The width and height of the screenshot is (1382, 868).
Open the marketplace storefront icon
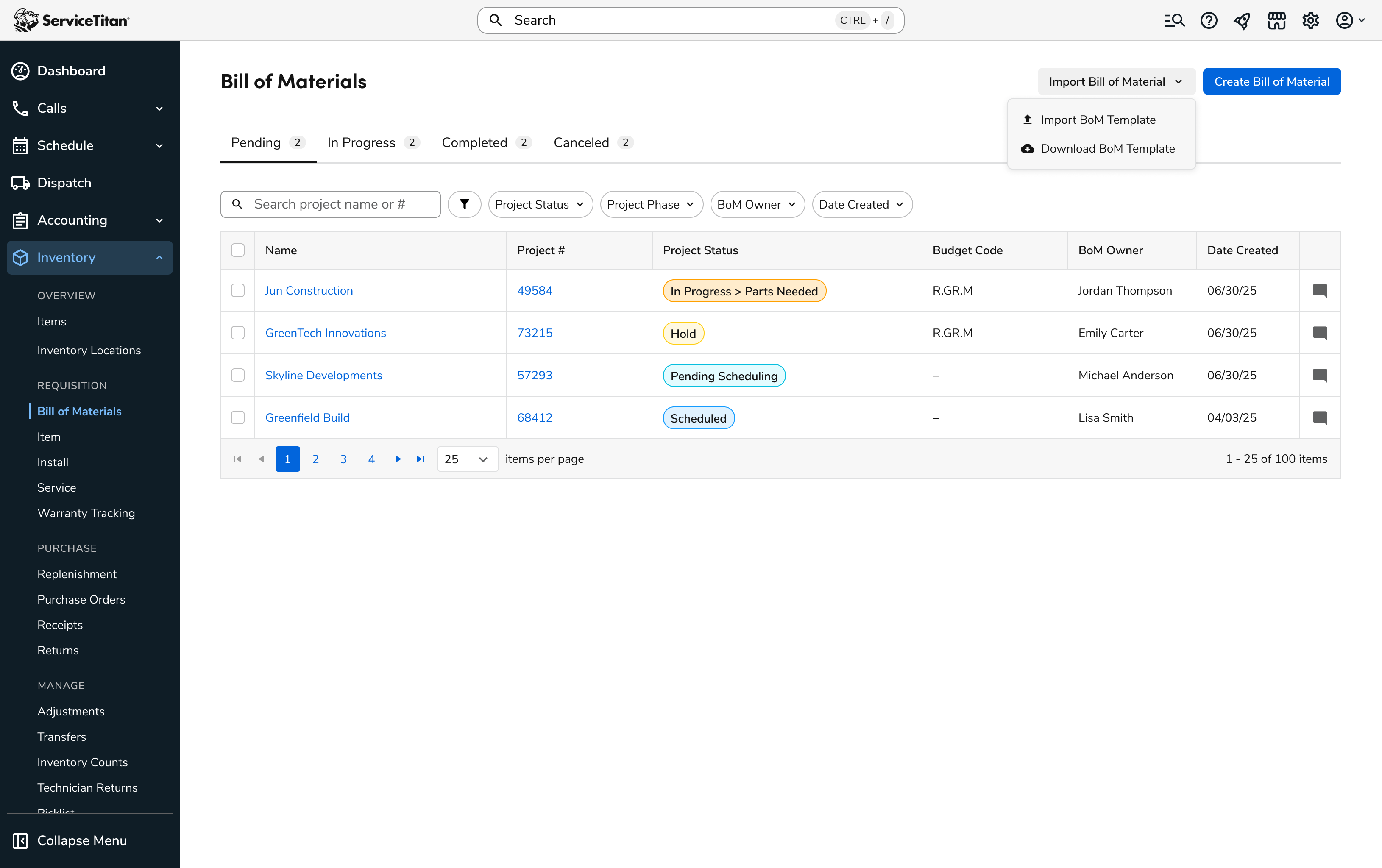[1276, 21]
